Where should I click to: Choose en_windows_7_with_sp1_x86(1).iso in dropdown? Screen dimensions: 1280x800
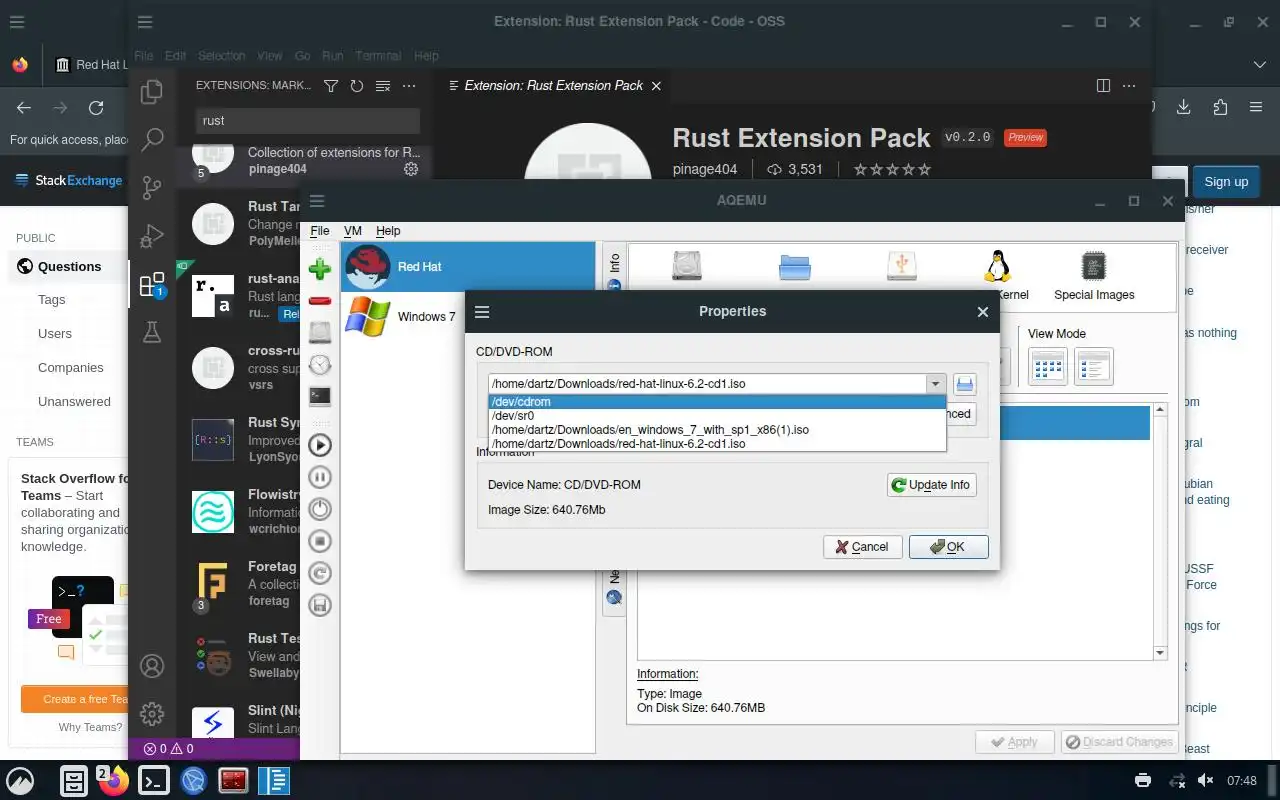click(x=716, y=430)
